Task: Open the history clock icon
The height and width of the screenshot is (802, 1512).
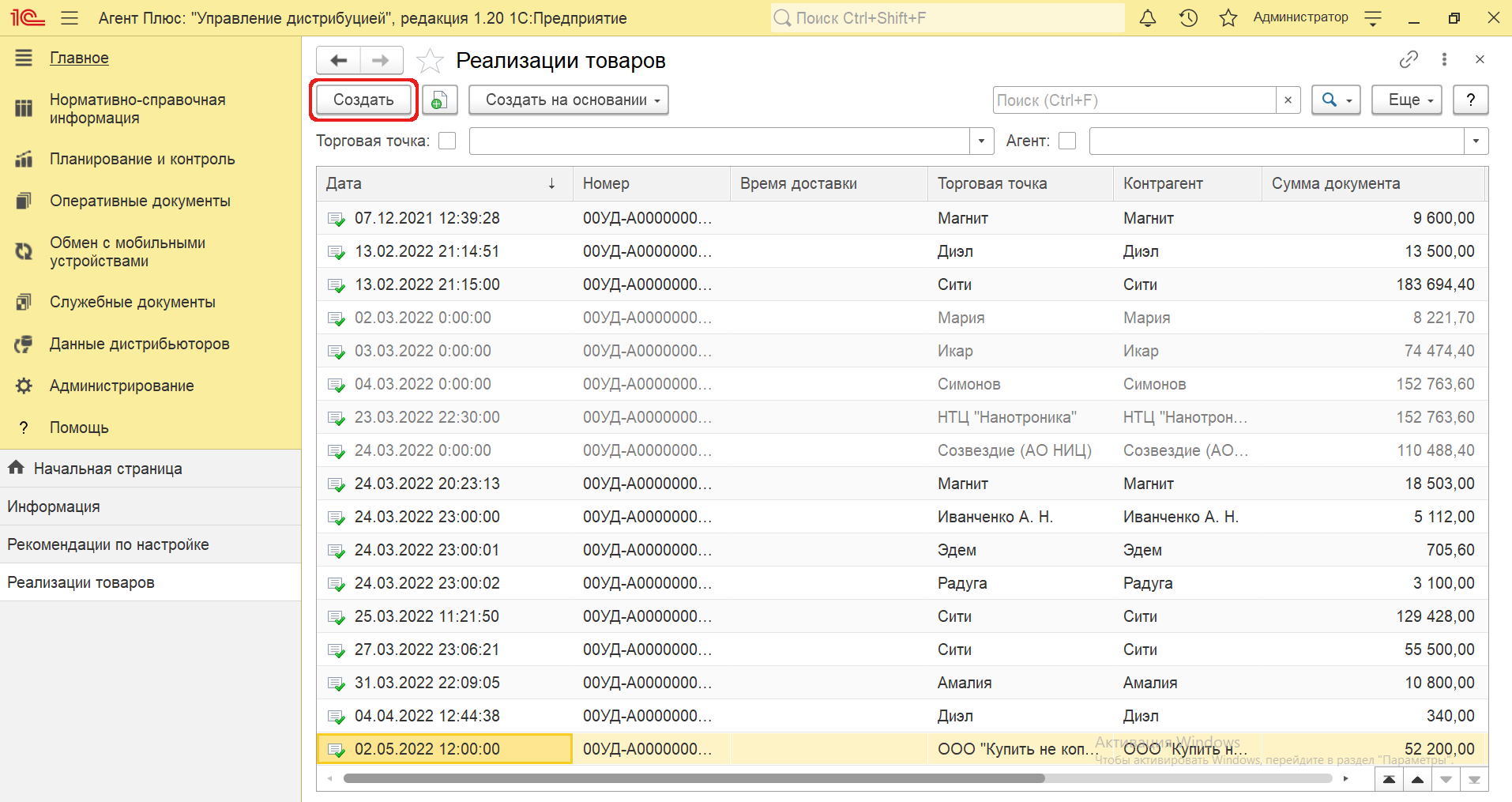Action: [1188, 18]
